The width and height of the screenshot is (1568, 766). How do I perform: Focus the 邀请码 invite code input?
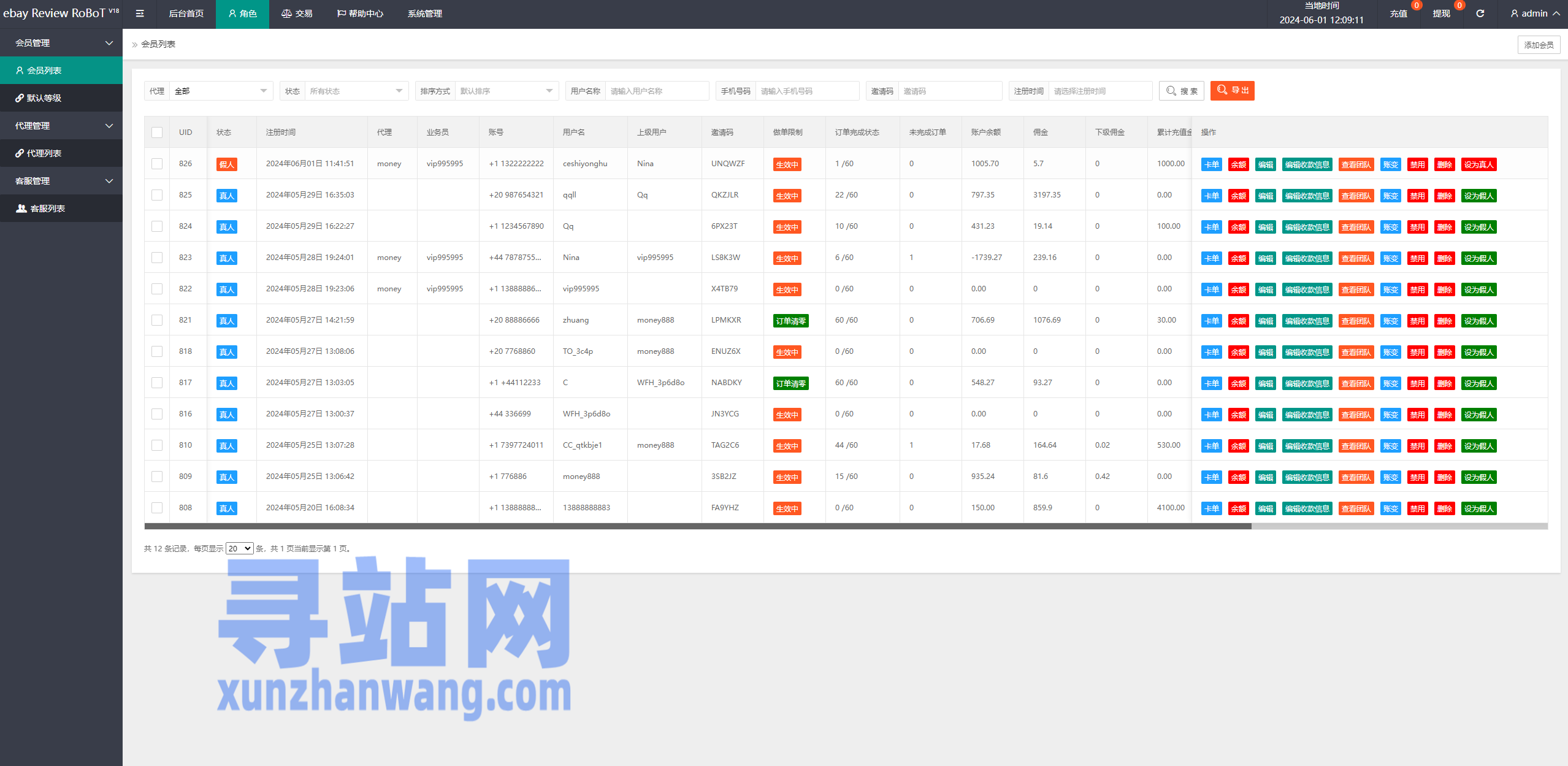pos(950,91)
